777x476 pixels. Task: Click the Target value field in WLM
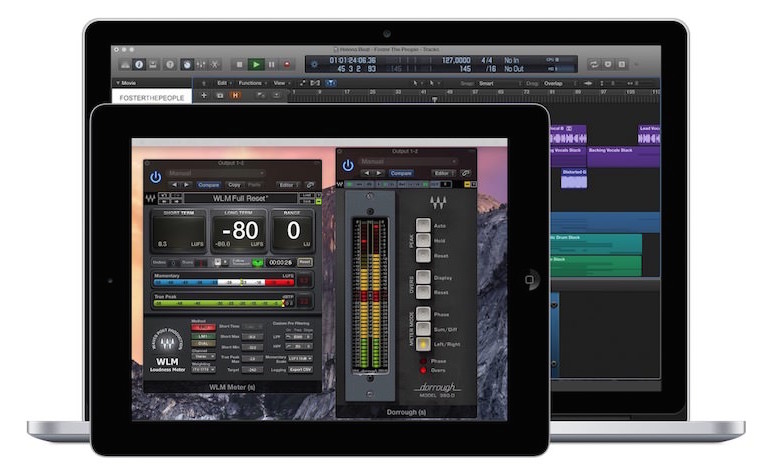tap(253, 370)
